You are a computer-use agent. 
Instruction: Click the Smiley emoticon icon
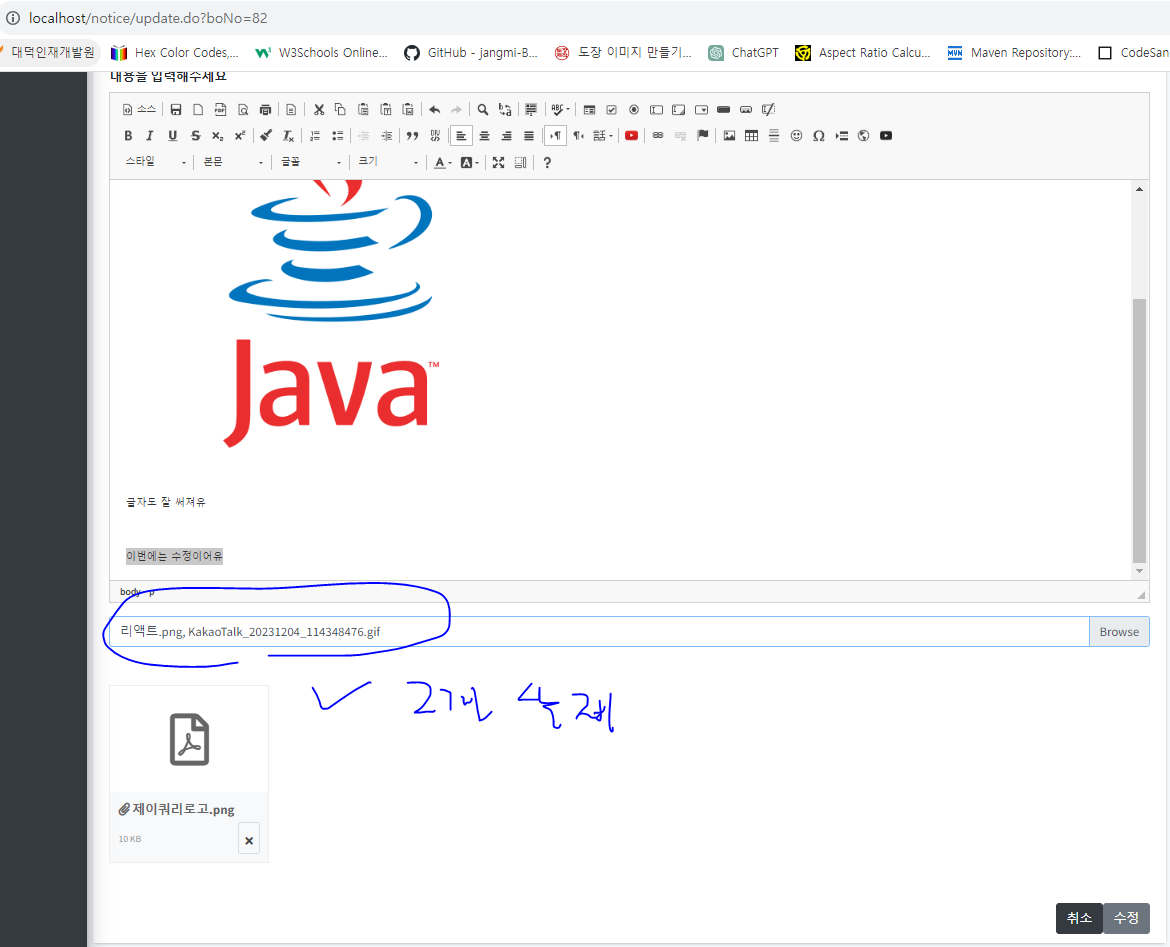(796, 136)
